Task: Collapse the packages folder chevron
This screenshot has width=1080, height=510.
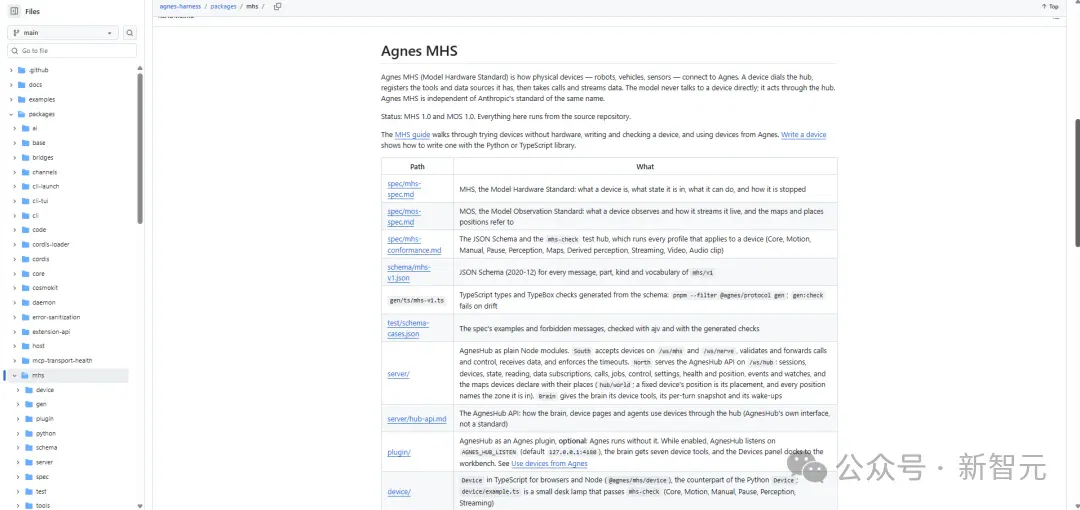Action: click(11, 114)
